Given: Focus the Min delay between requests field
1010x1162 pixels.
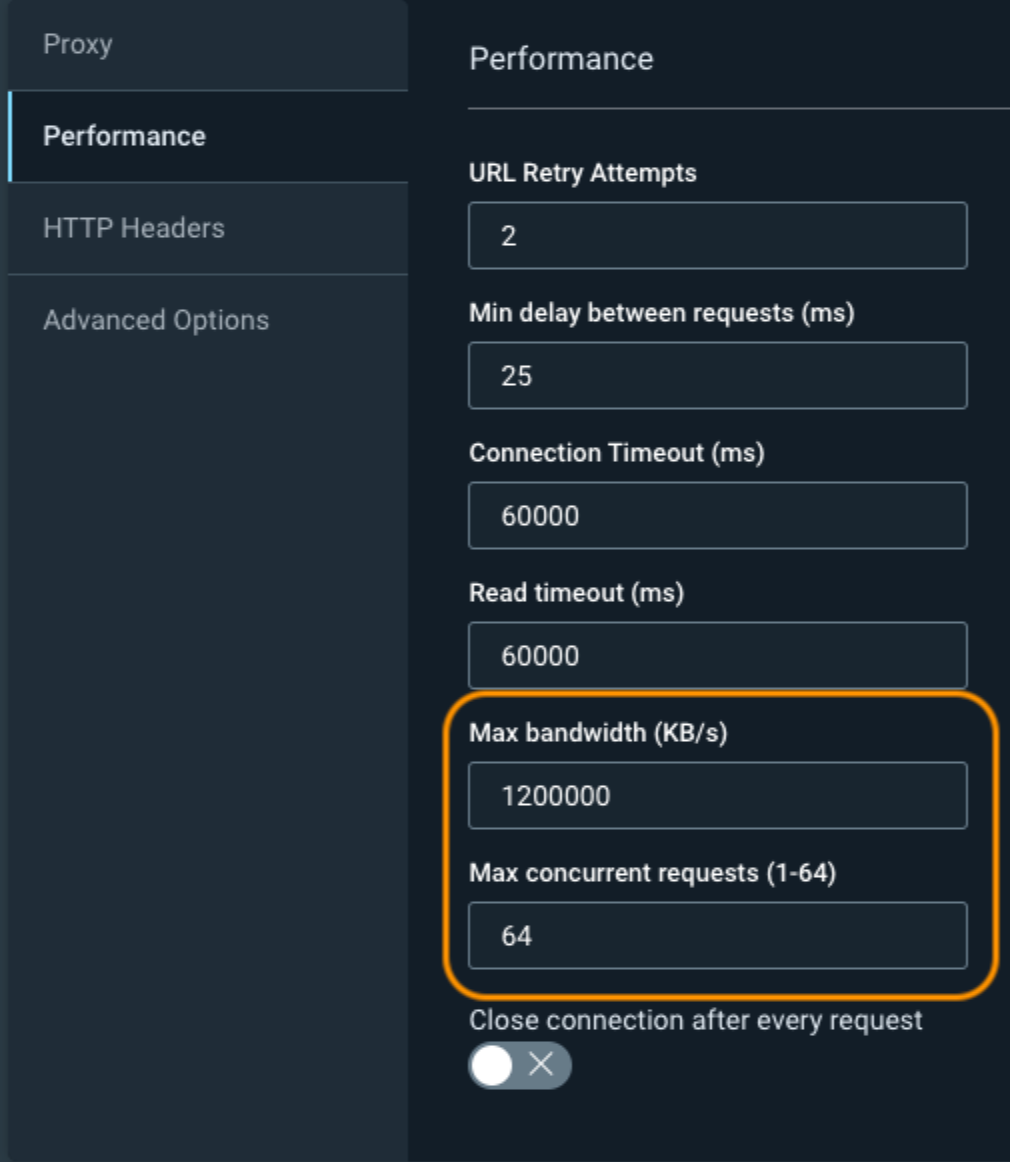Looking at the screenshot, I should [x=717, y=376].
